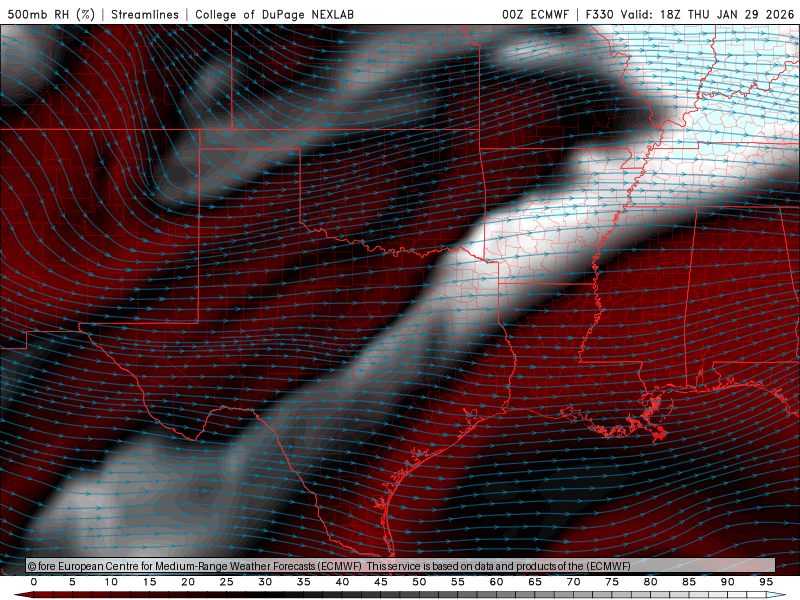
Task: Click 'Valid: 18Z THU JAN 29 2026' text
Action: click(x=707, y=14)
